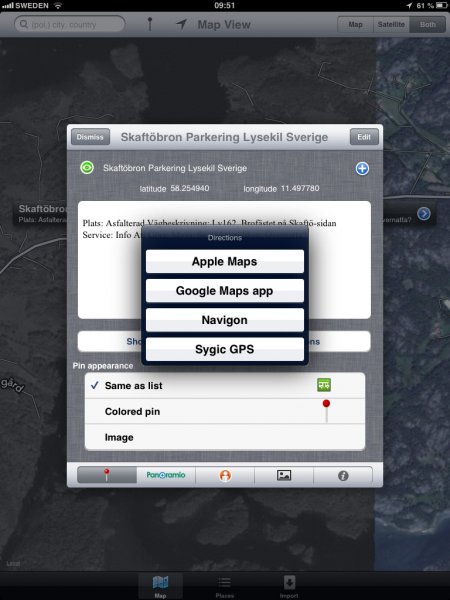Choose Apple Maps for directions
The image size is (450, 600).
(x=225, y=261)
